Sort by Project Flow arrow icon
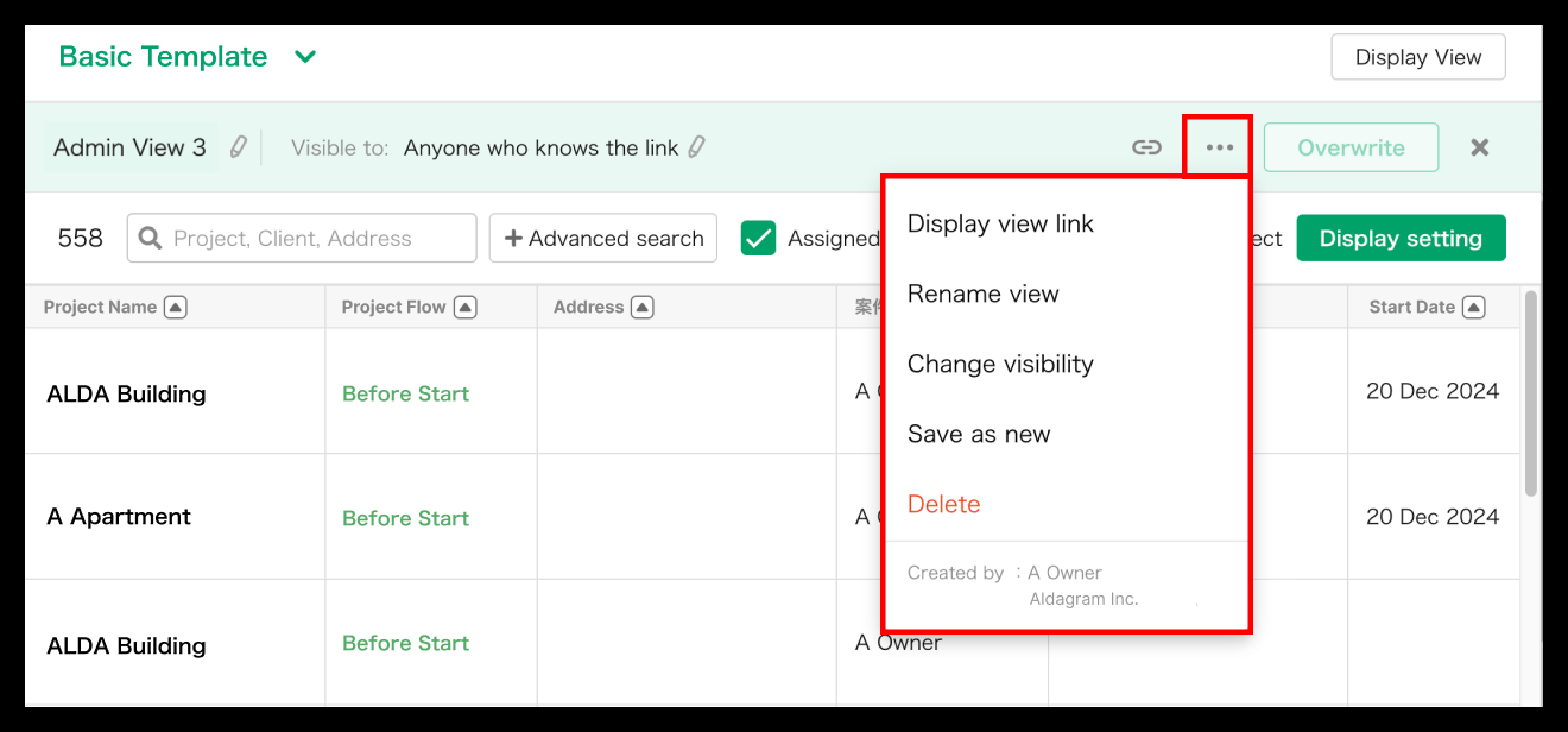 pos(465,307)
